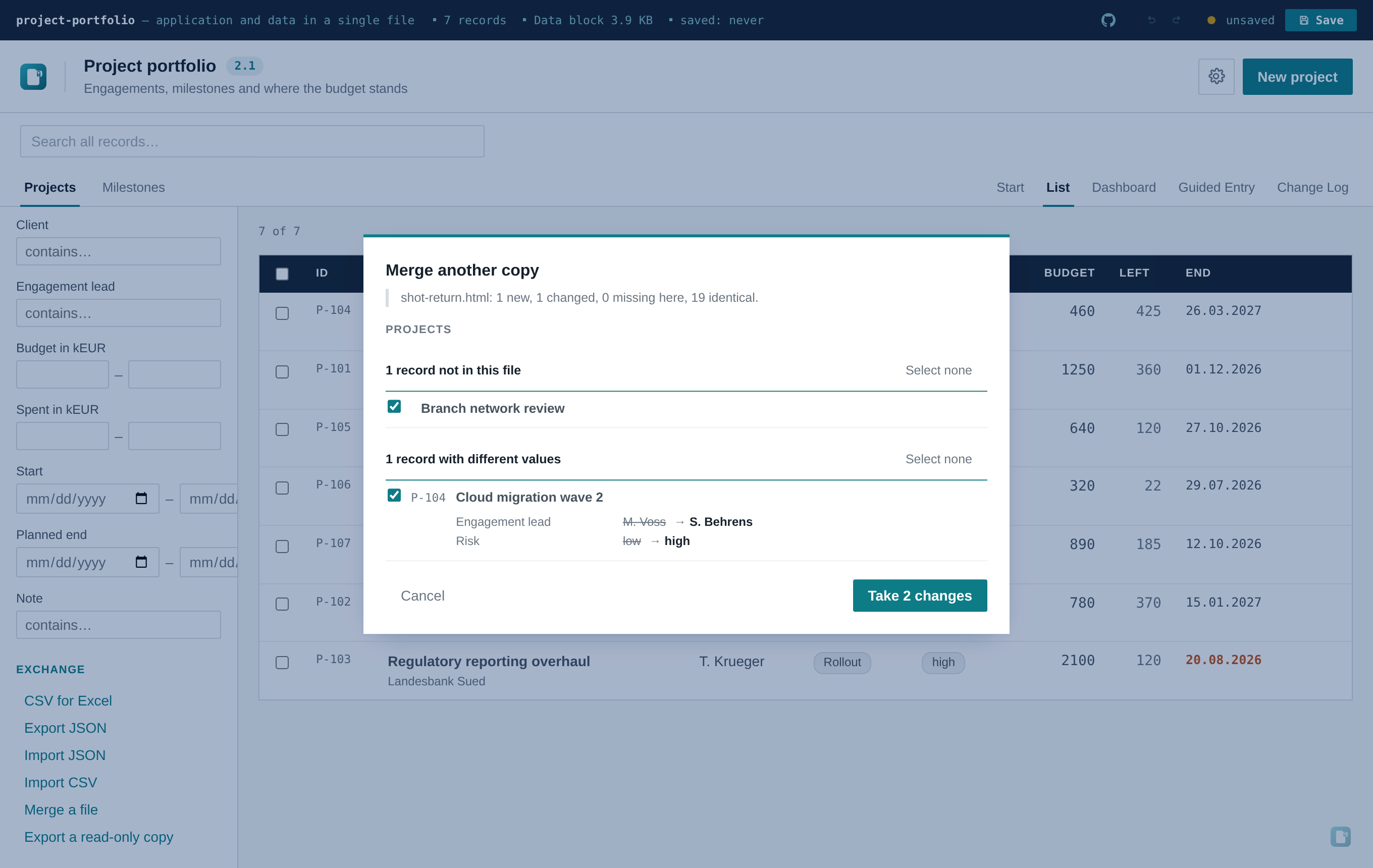The height and width of the screenshot is (868, 1373).
Task: Sort by the ID column header
Action: (x=322, y=273)
